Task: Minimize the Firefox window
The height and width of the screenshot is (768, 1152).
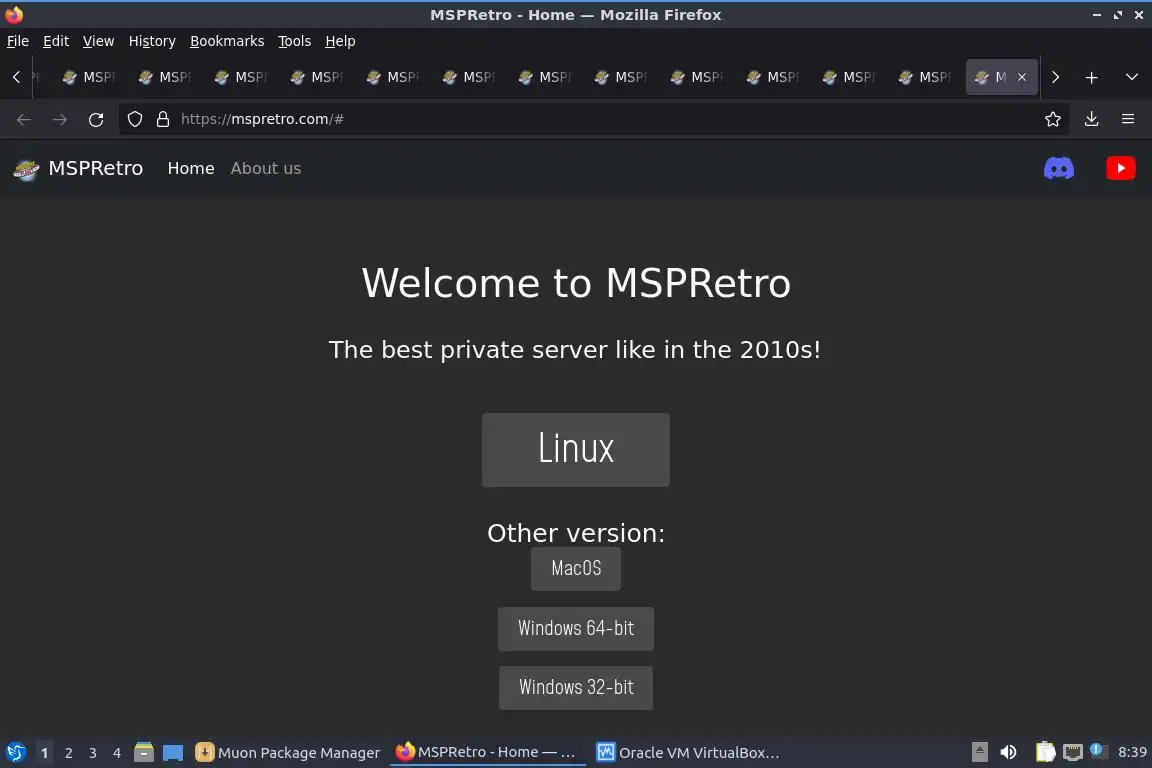Action: point(1097,15)
